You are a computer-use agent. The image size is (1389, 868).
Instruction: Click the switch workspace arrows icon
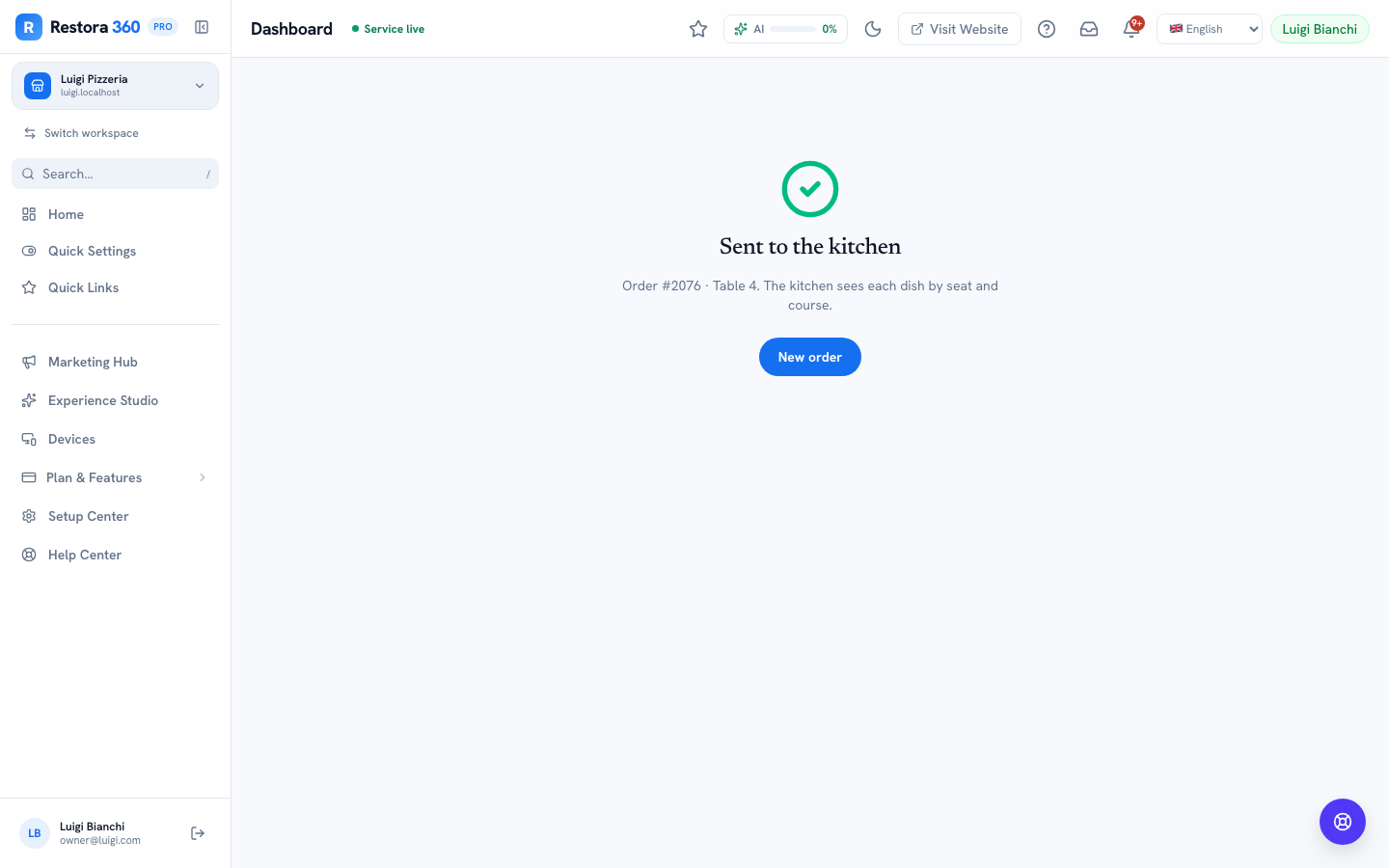[x=30, y=133]
